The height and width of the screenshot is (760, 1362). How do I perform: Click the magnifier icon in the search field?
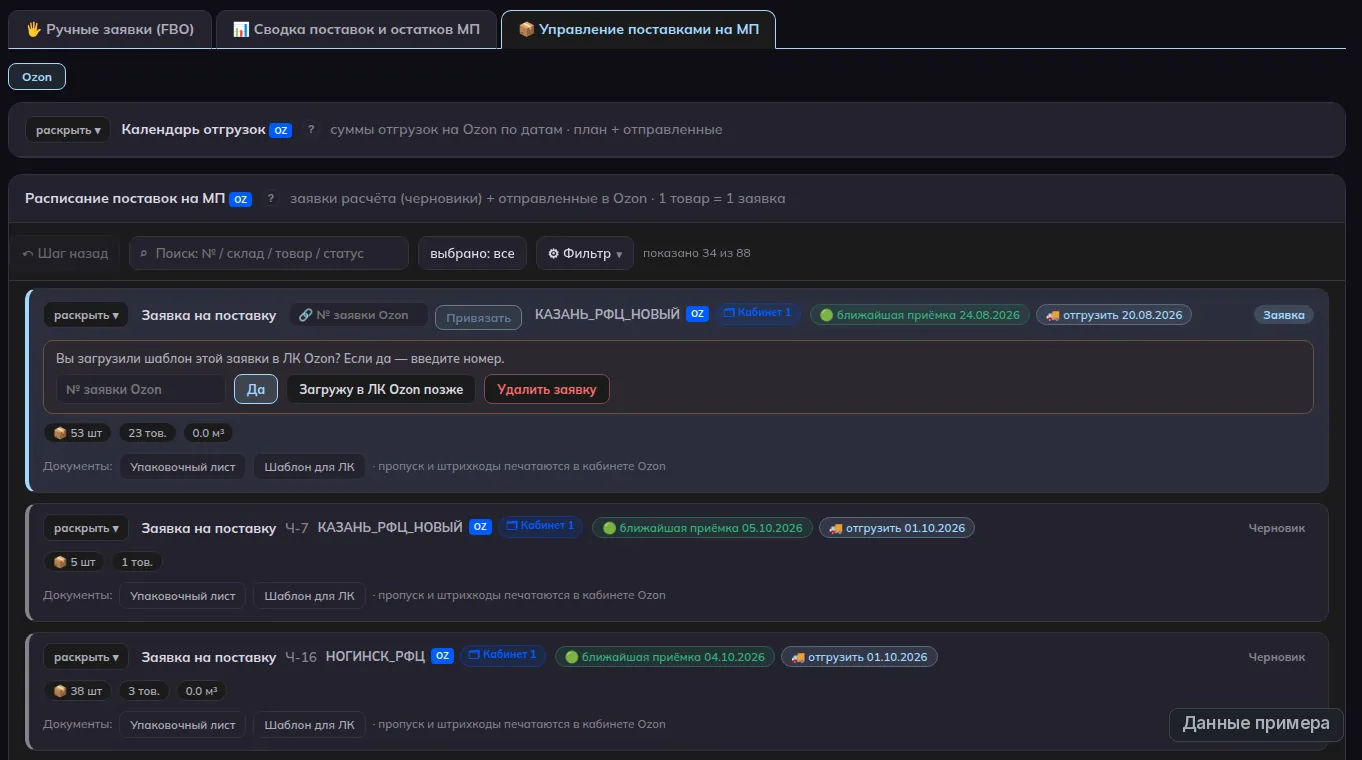click(x=144, y=254)
